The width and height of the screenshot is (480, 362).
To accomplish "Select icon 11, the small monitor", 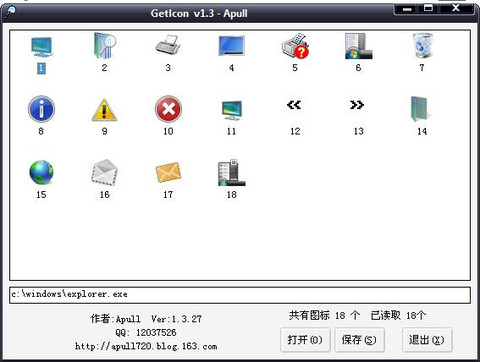I will point(231,110).
